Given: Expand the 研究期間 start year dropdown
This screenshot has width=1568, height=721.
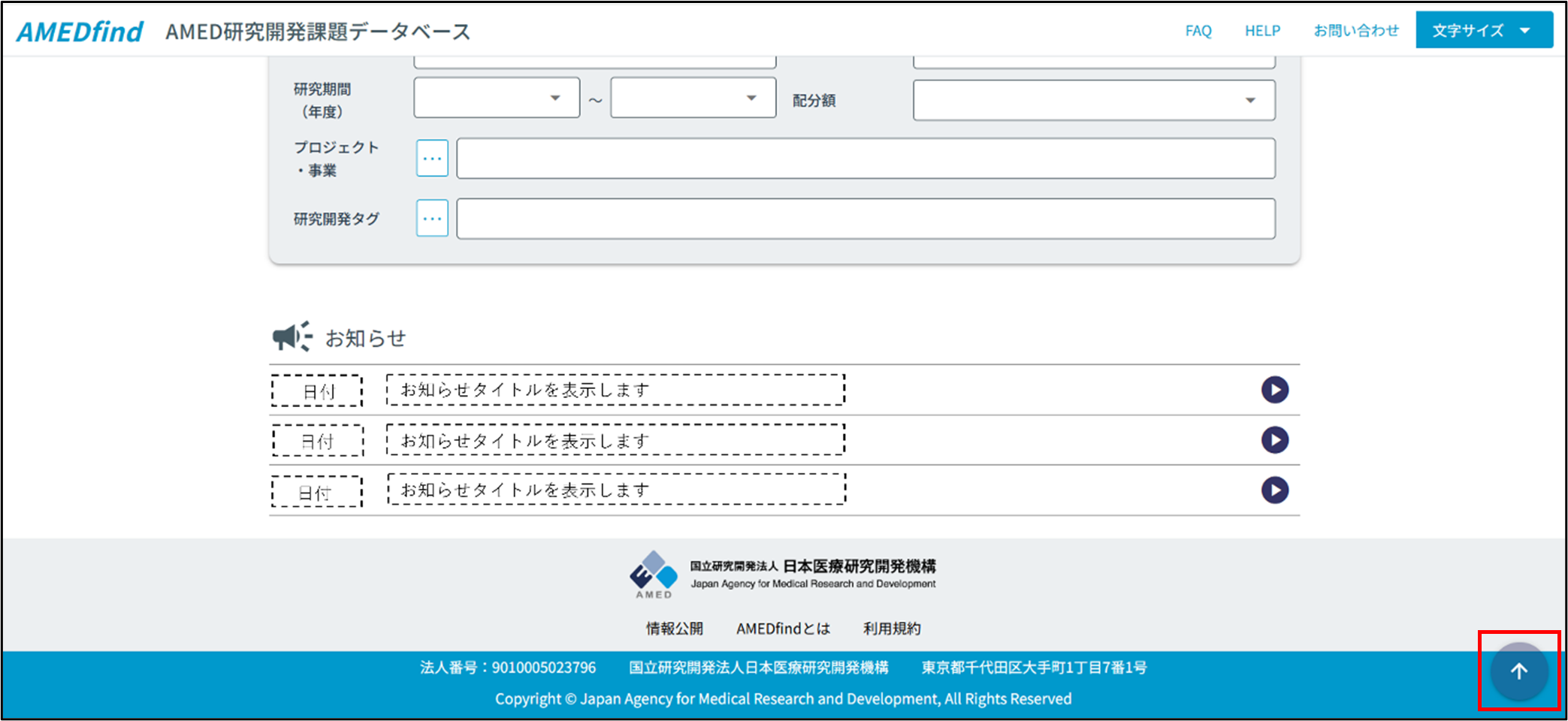Looking at the screenshot, I should 497,98.
